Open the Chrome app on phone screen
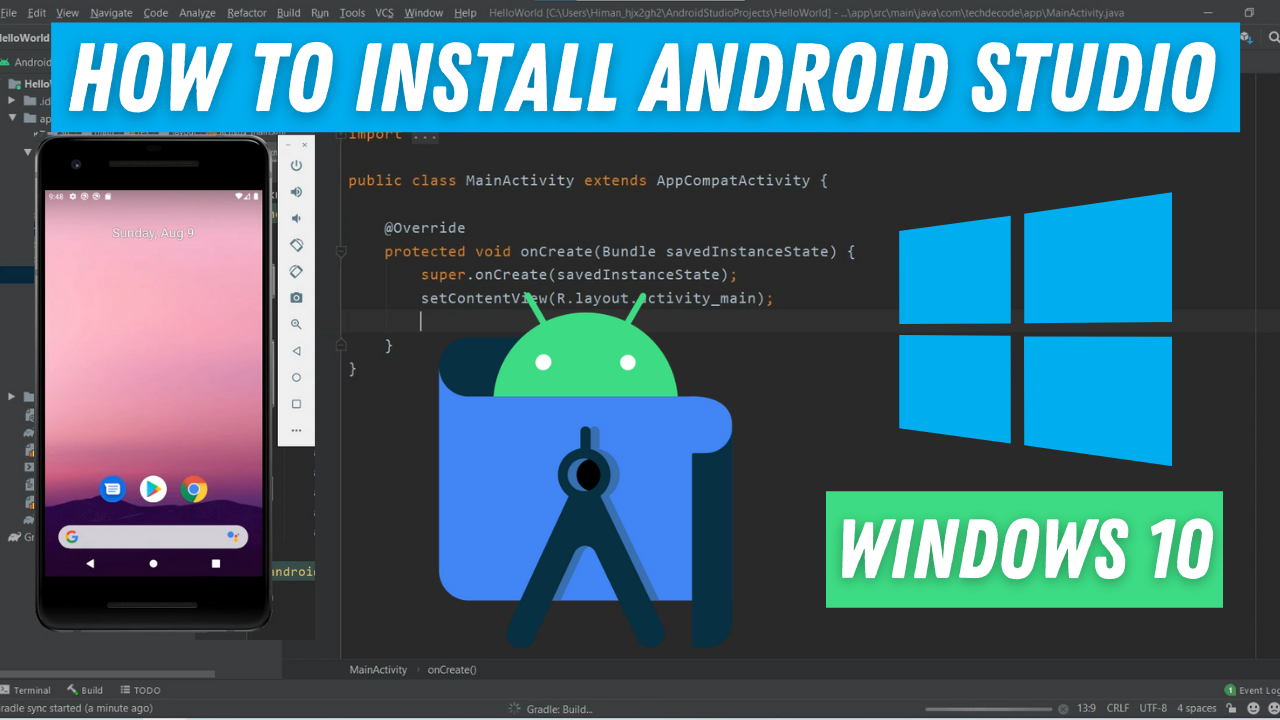1280x720 pixels. [194, 489]
